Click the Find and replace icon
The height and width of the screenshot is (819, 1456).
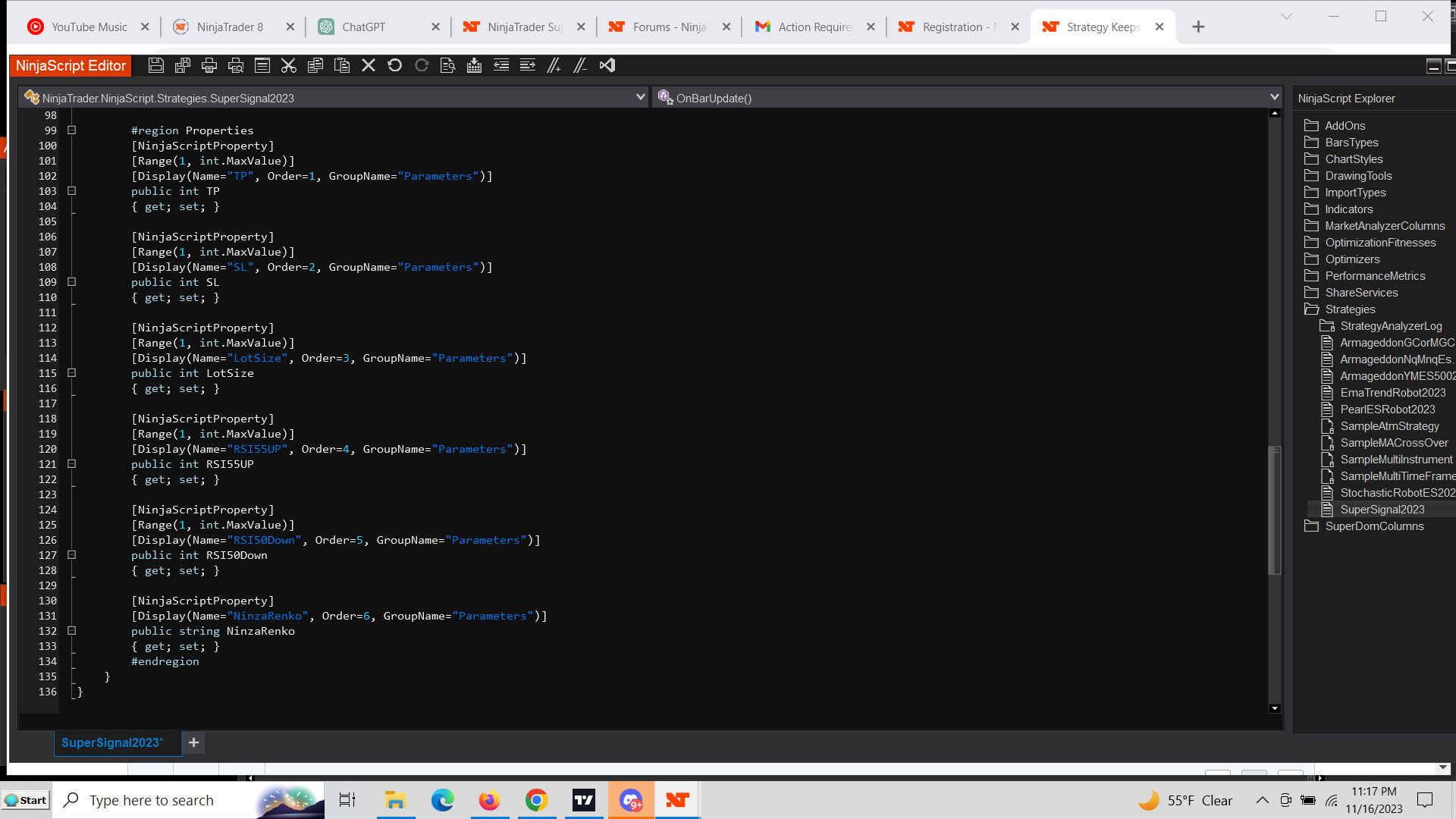tap(448, 66)
